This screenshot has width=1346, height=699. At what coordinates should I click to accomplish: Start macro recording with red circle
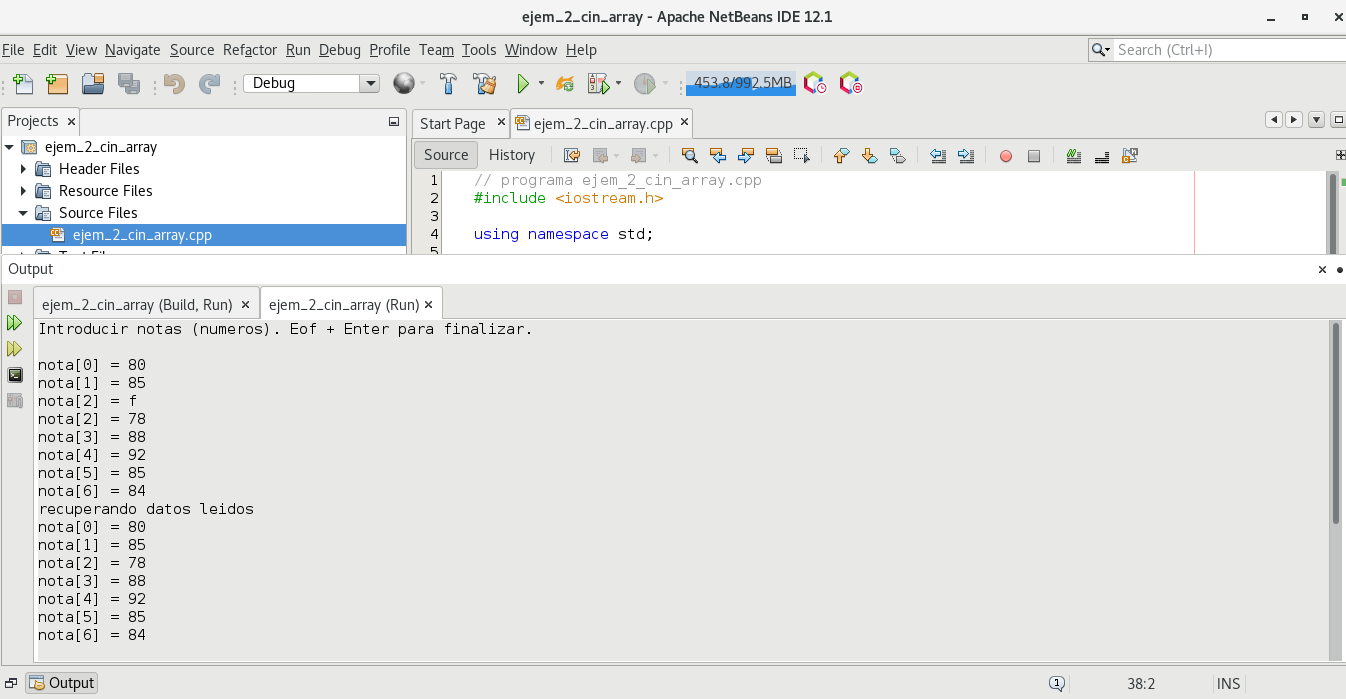coord(1006,156)
